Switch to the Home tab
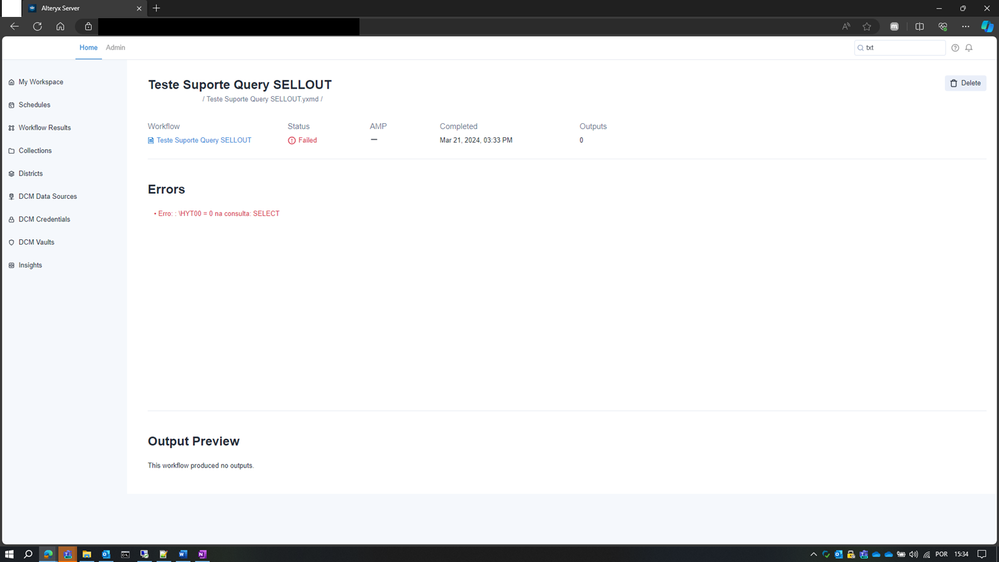This screenshot has width=999, height=562. 89,48
